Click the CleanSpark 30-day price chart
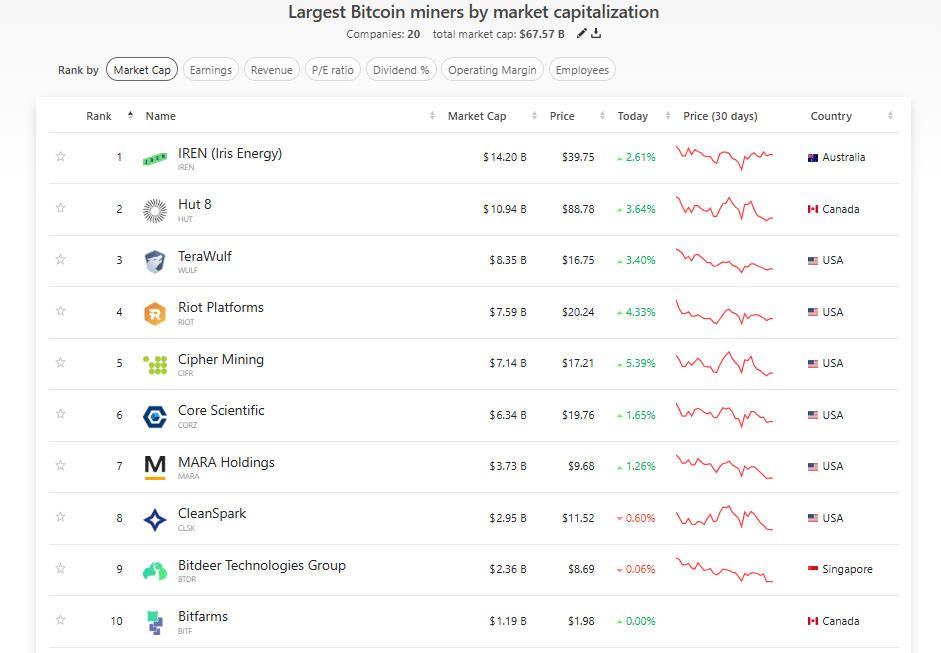The width and height of the screenshot is (941, 653). [x=724, y=517]
